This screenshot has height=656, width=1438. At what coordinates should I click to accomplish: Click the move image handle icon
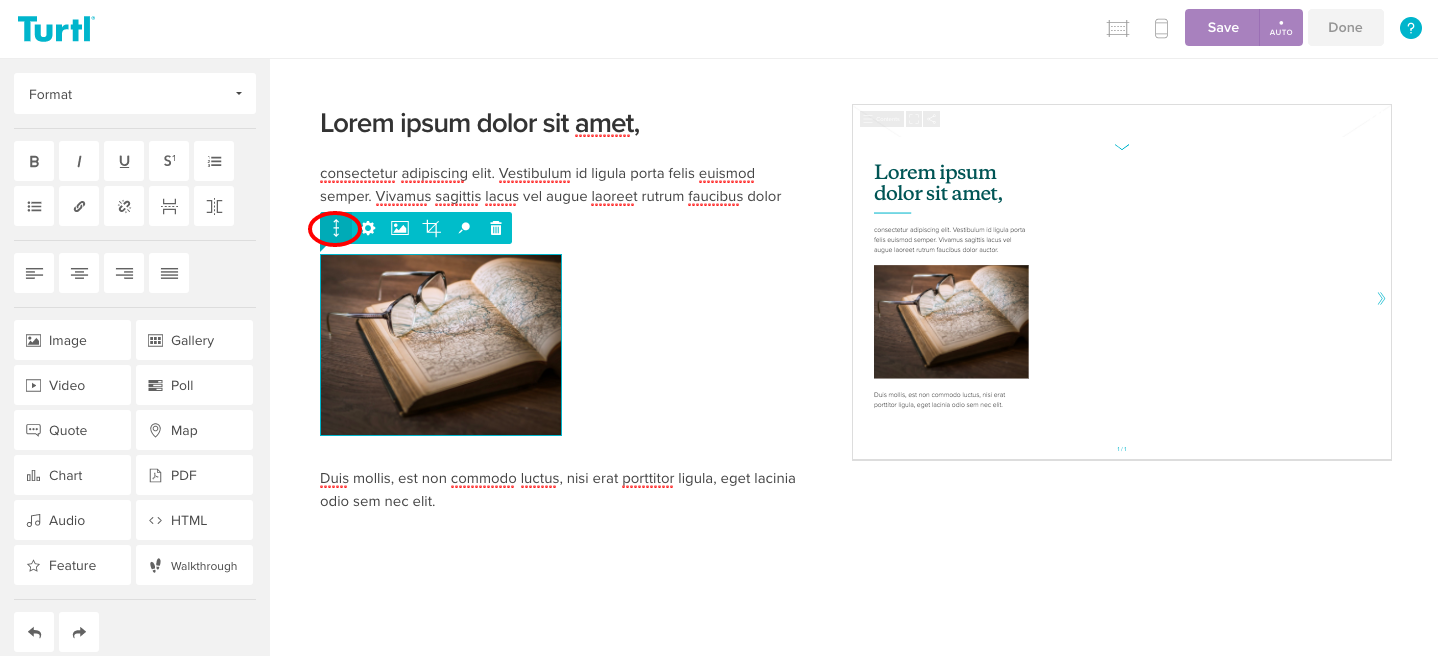(336, 228)
